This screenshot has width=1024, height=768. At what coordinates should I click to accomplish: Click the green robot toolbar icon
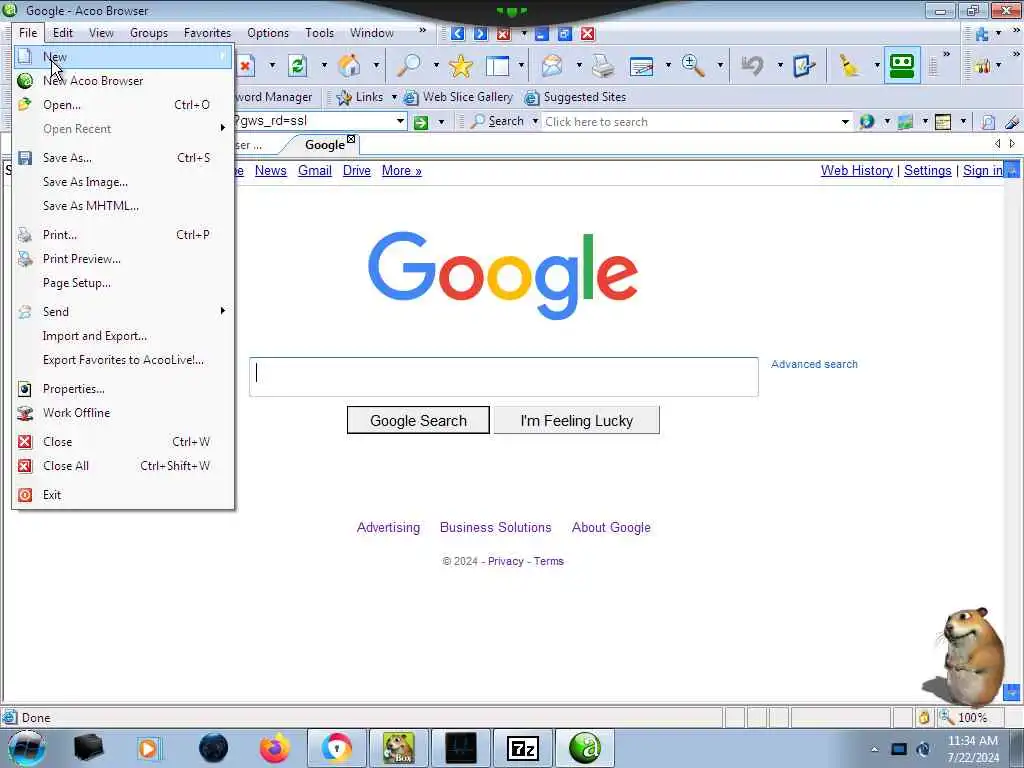[x=902, y=65]
